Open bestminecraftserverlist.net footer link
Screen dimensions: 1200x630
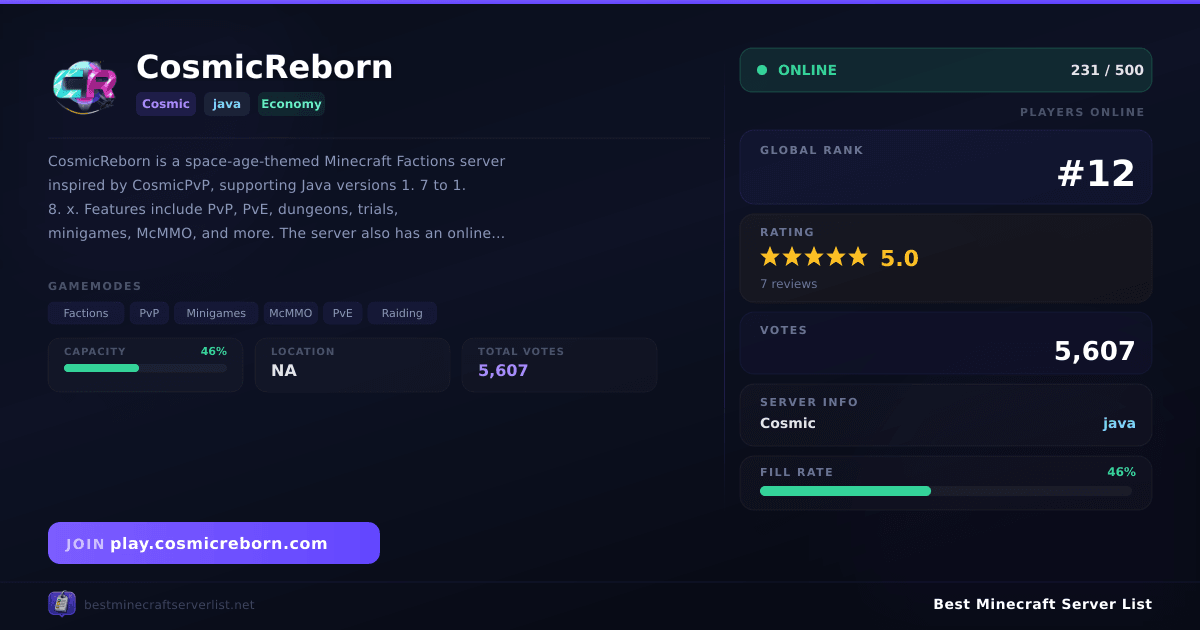click(169, 605)
